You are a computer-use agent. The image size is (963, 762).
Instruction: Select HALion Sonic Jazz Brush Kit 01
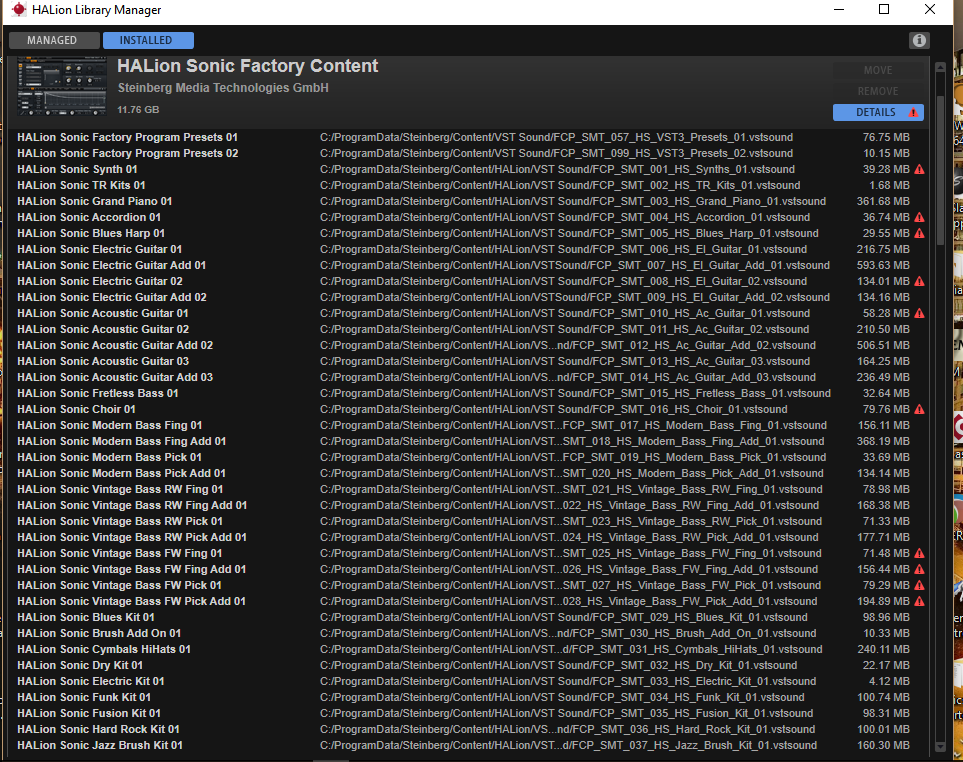pyautogui.click(x=469, y=745)
